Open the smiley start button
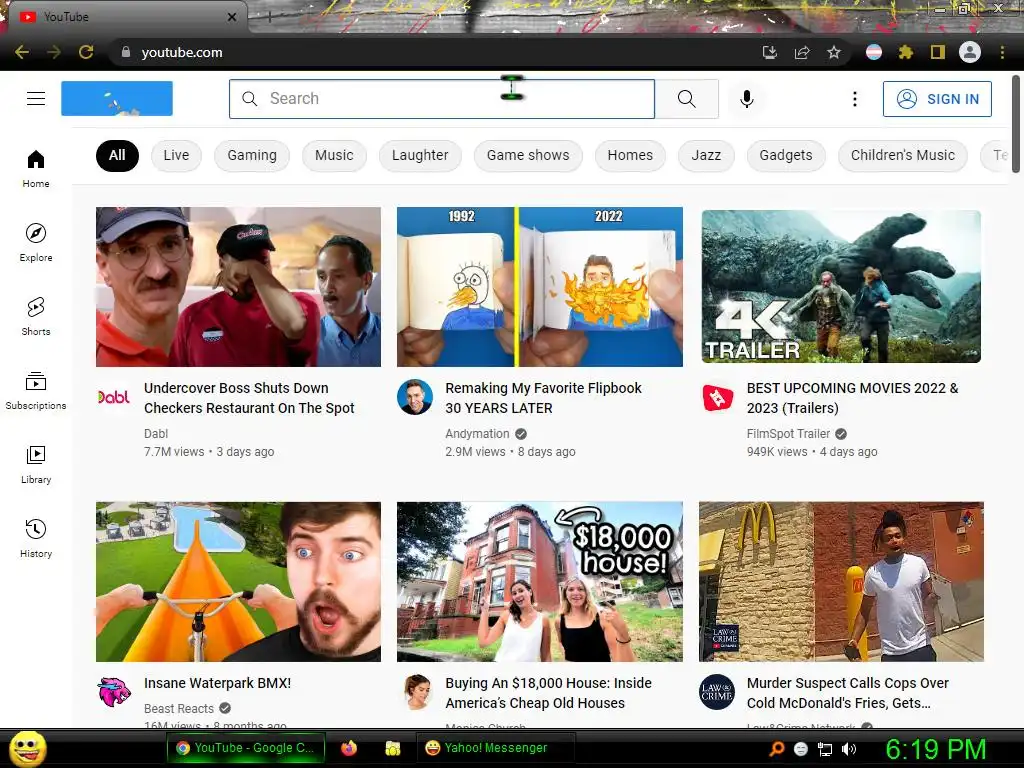 (x=27, y=748)
